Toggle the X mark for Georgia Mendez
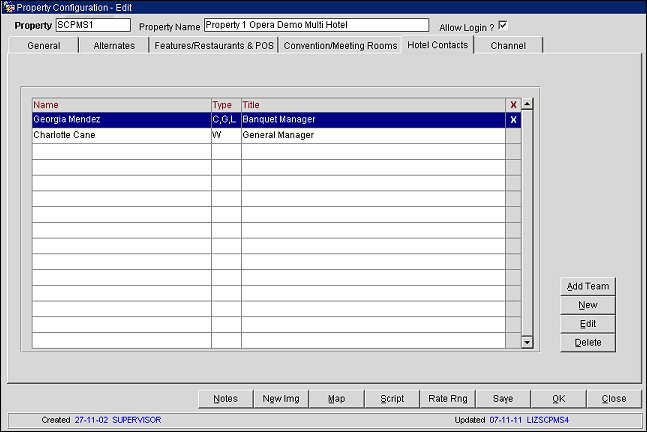Viewport: 647px width, 432px height. [x=513, y=120]
